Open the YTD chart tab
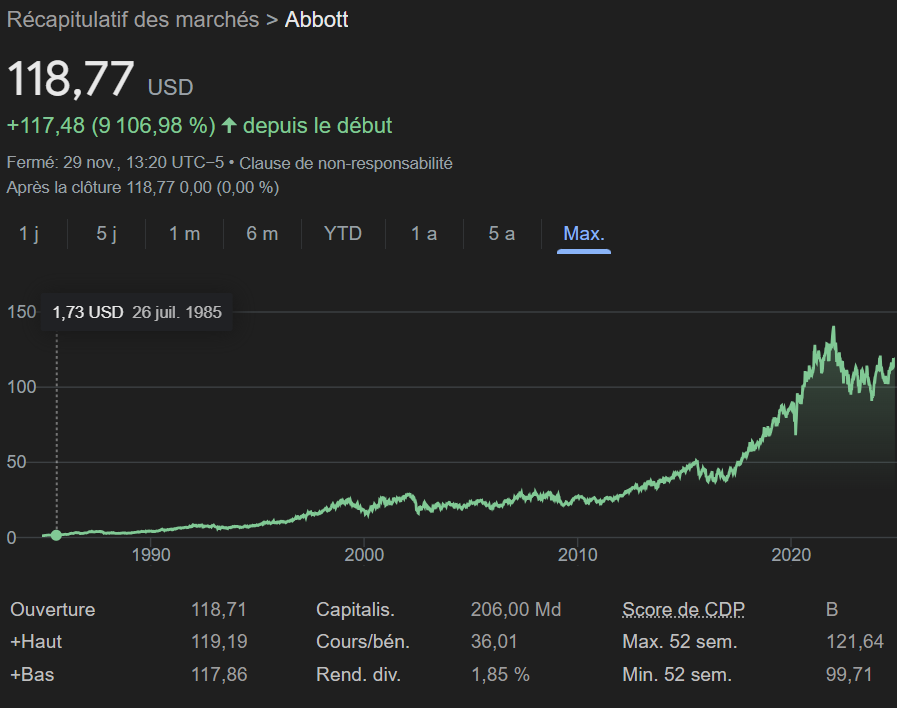 [x=343, y=233]
